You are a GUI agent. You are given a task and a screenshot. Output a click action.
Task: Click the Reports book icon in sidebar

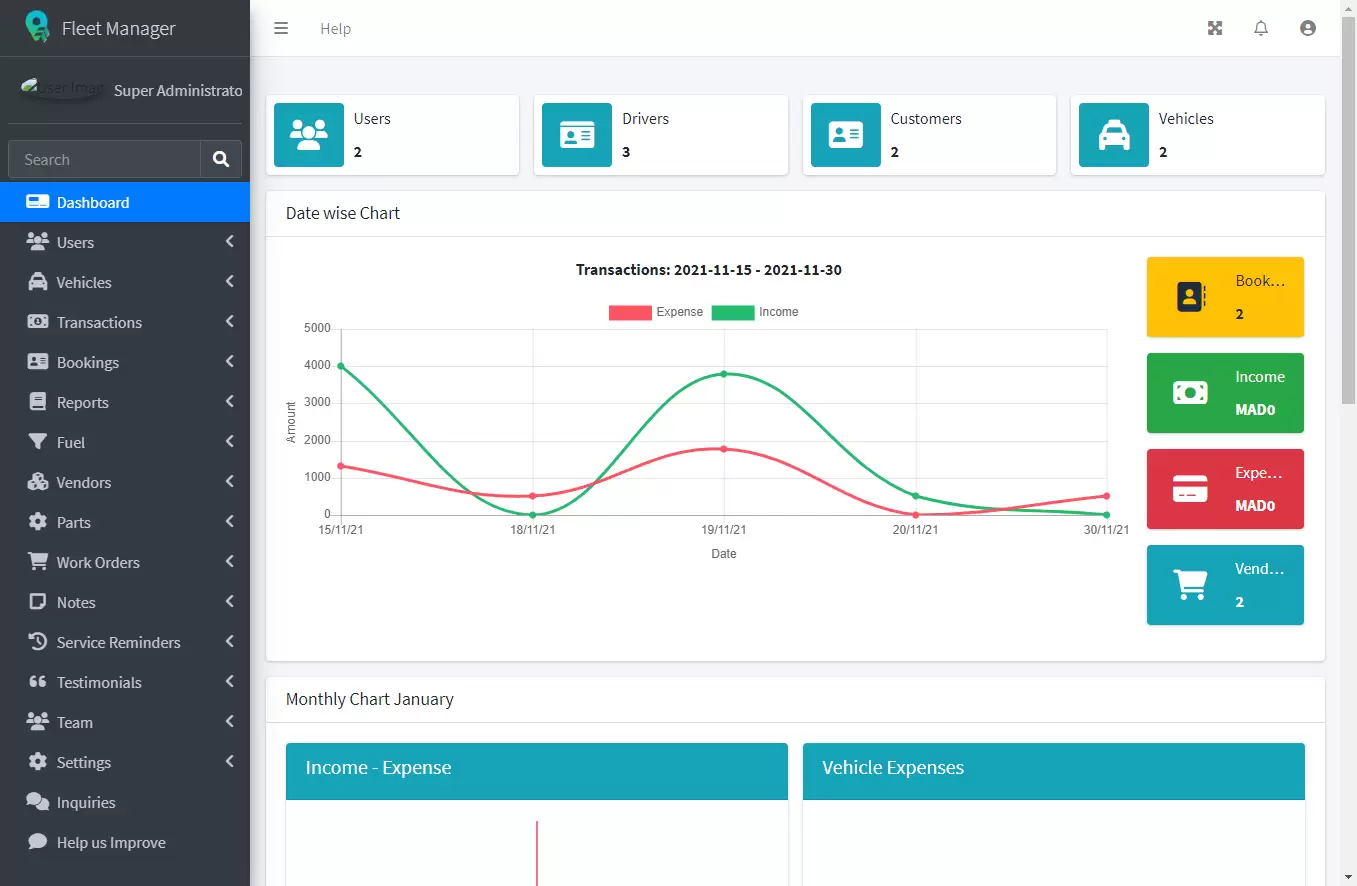[x=38, y=402]
